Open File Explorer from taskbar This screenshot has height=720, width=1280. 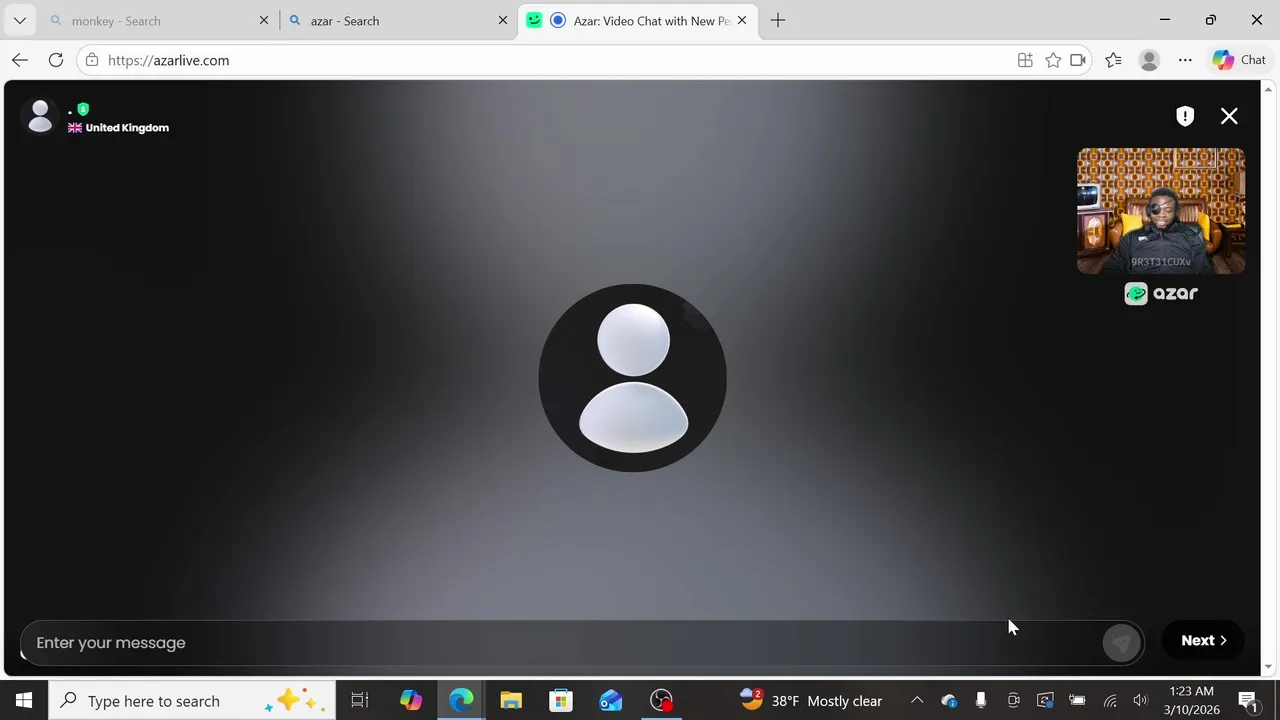click(x=511, y=701)
